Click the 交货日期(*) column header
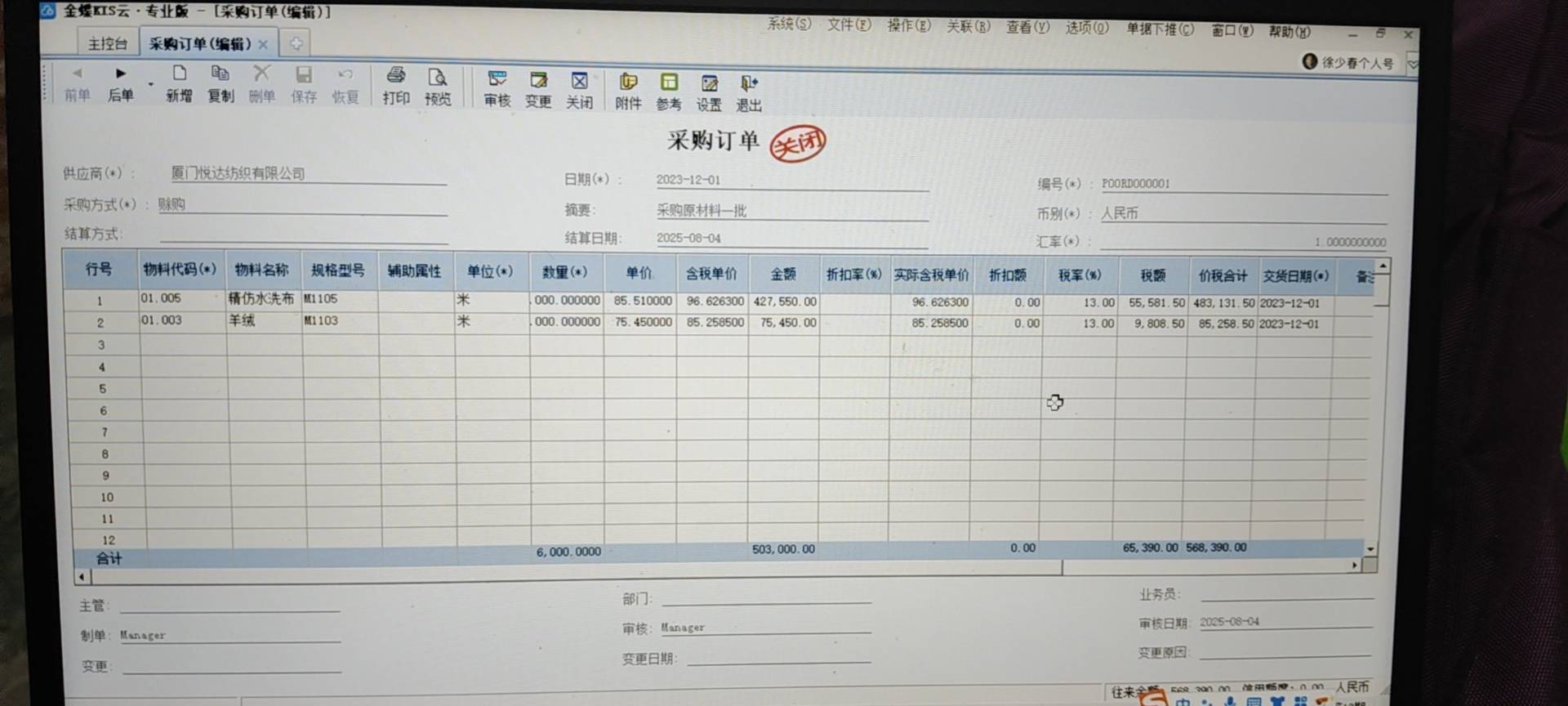1568x706 pixels. (1295, 276)
